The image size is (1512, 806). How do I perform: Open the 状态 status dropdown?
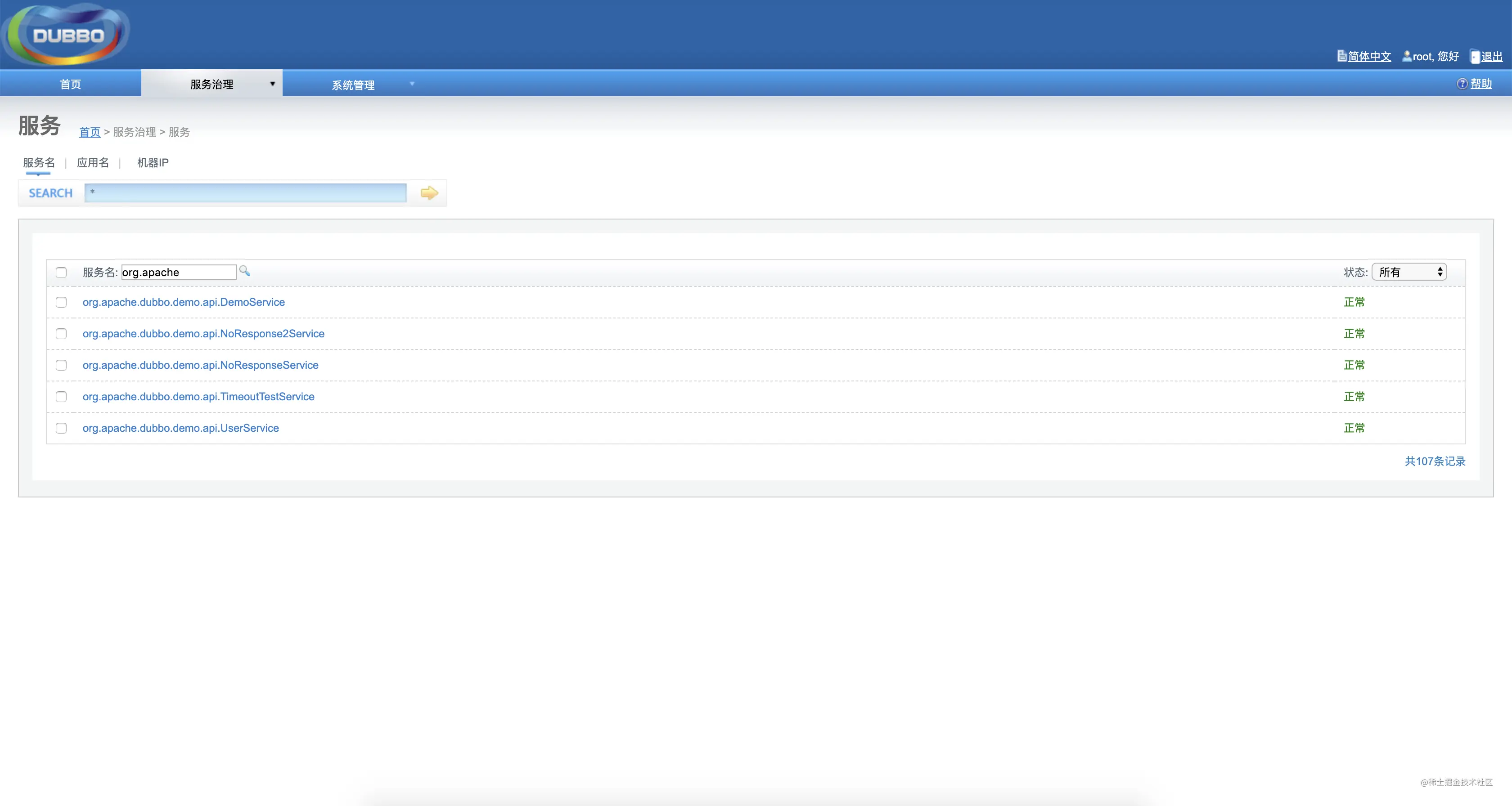point(1408,272)
